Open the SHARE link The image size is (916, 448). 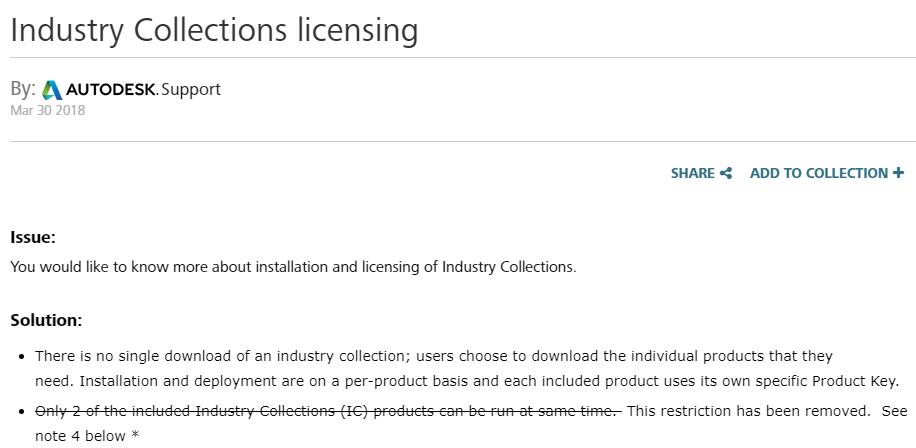point(701,173)
